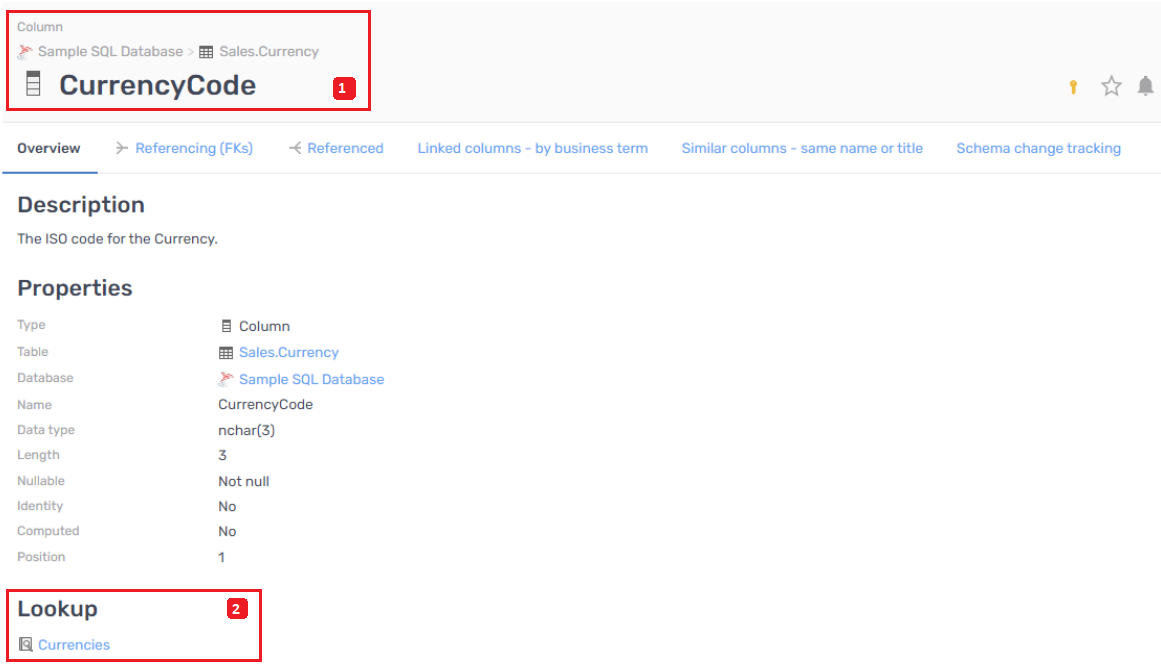1161x667 pixels.
Task: Open the Currencies lookup link
Action: click(74, 645)
